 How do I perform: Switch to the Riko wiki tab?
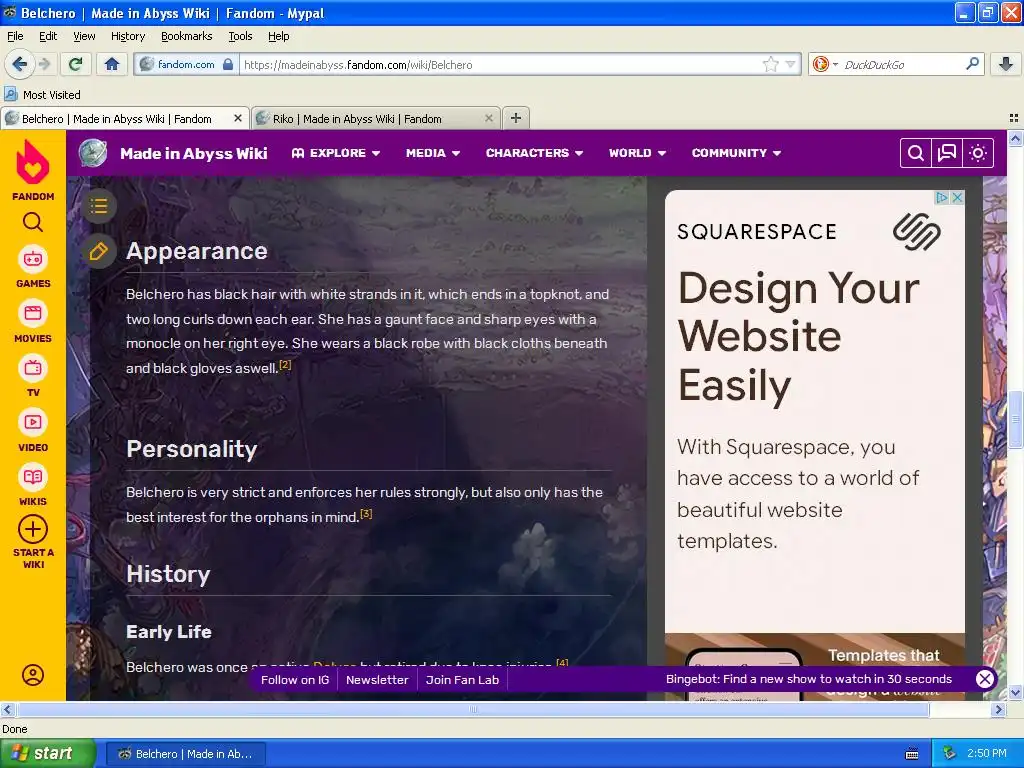click(x=376, y=118)
